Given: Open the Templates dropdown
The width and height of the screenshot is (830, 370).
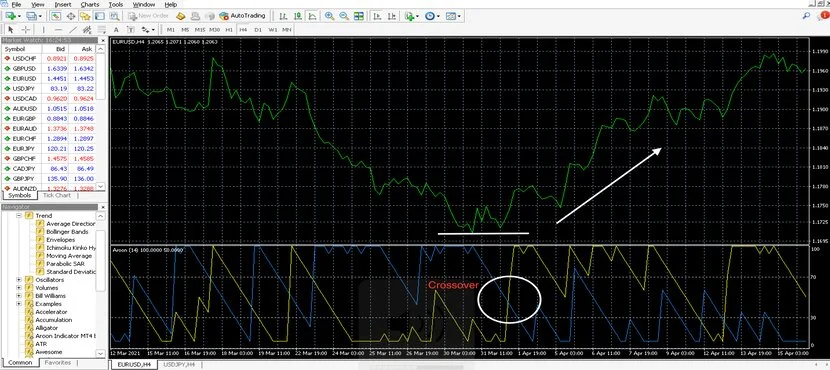Looking at the screenshot, I should [453, 16].
